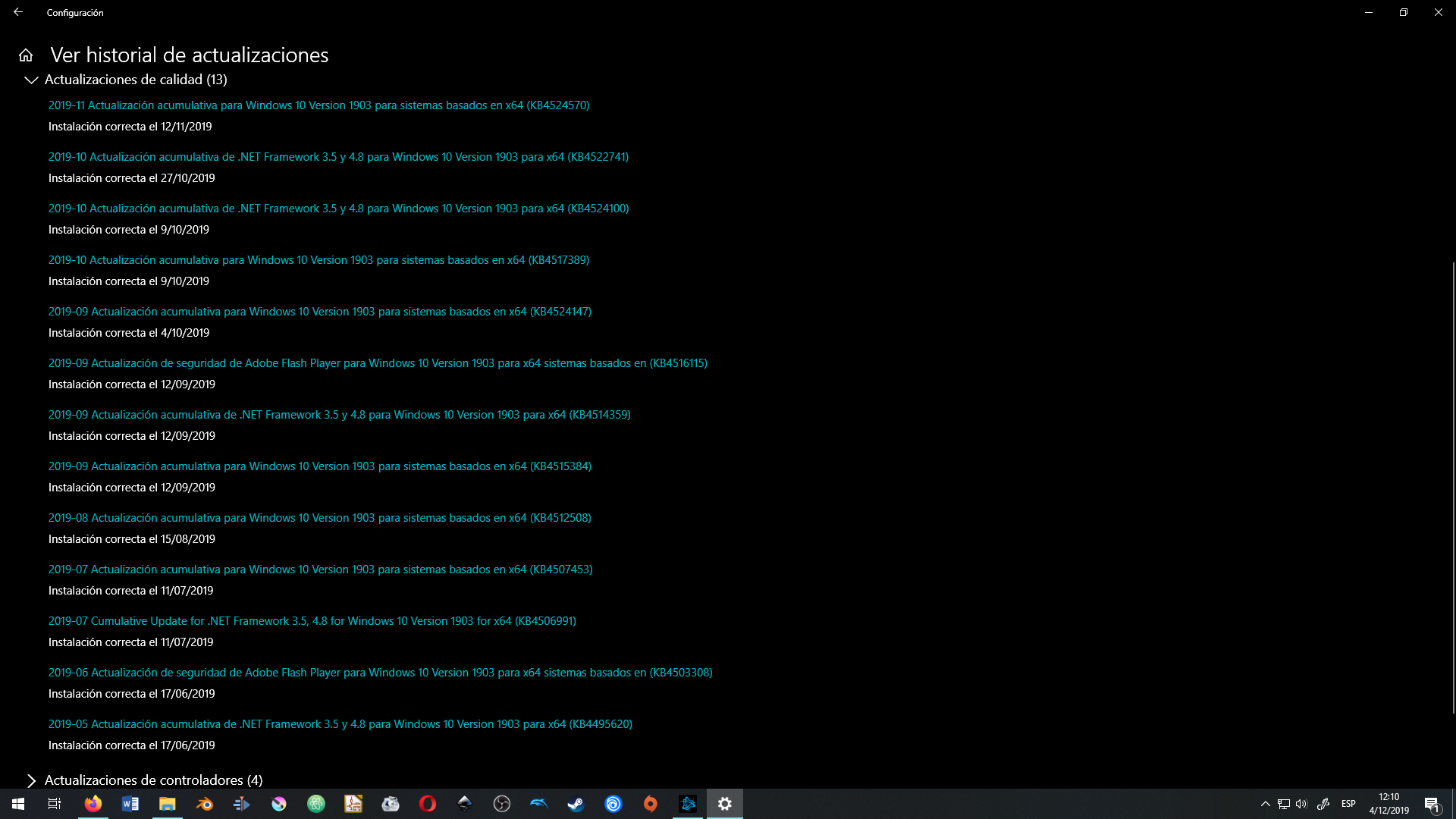Open the taskbar clock and calendar

point(1389,804)
